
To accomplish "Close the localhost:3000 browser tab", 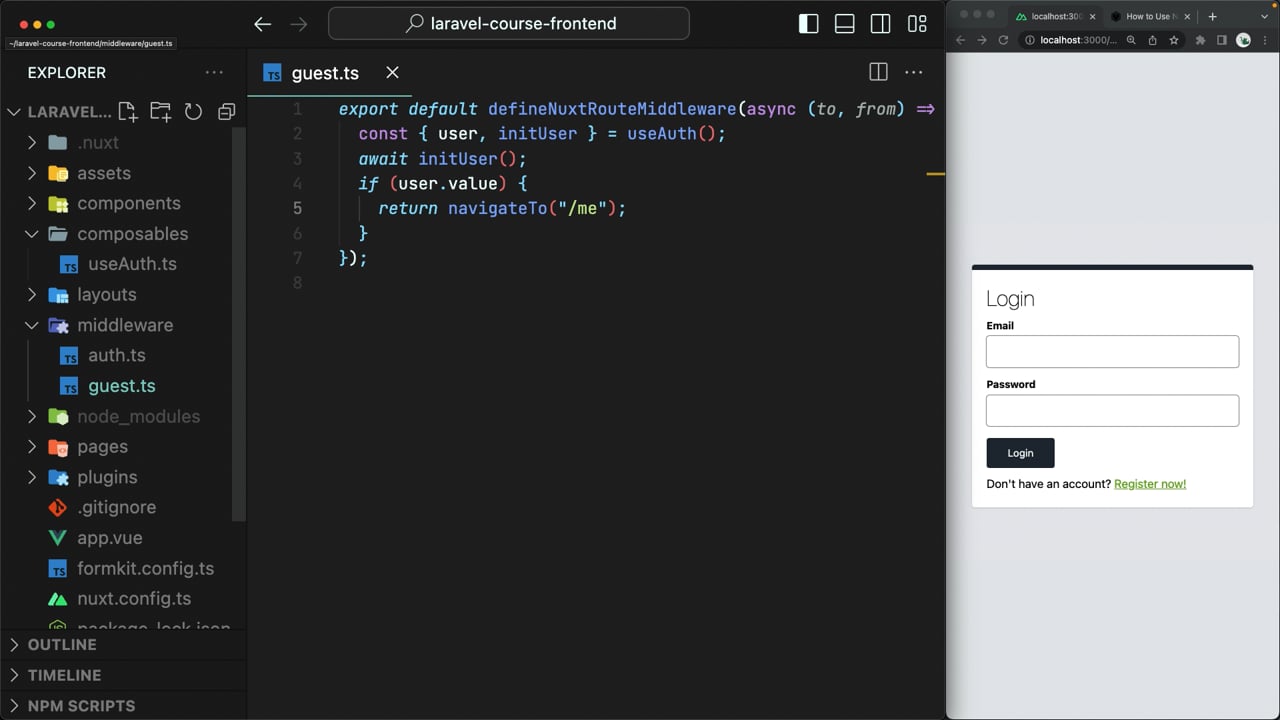I will point(1092,16).
